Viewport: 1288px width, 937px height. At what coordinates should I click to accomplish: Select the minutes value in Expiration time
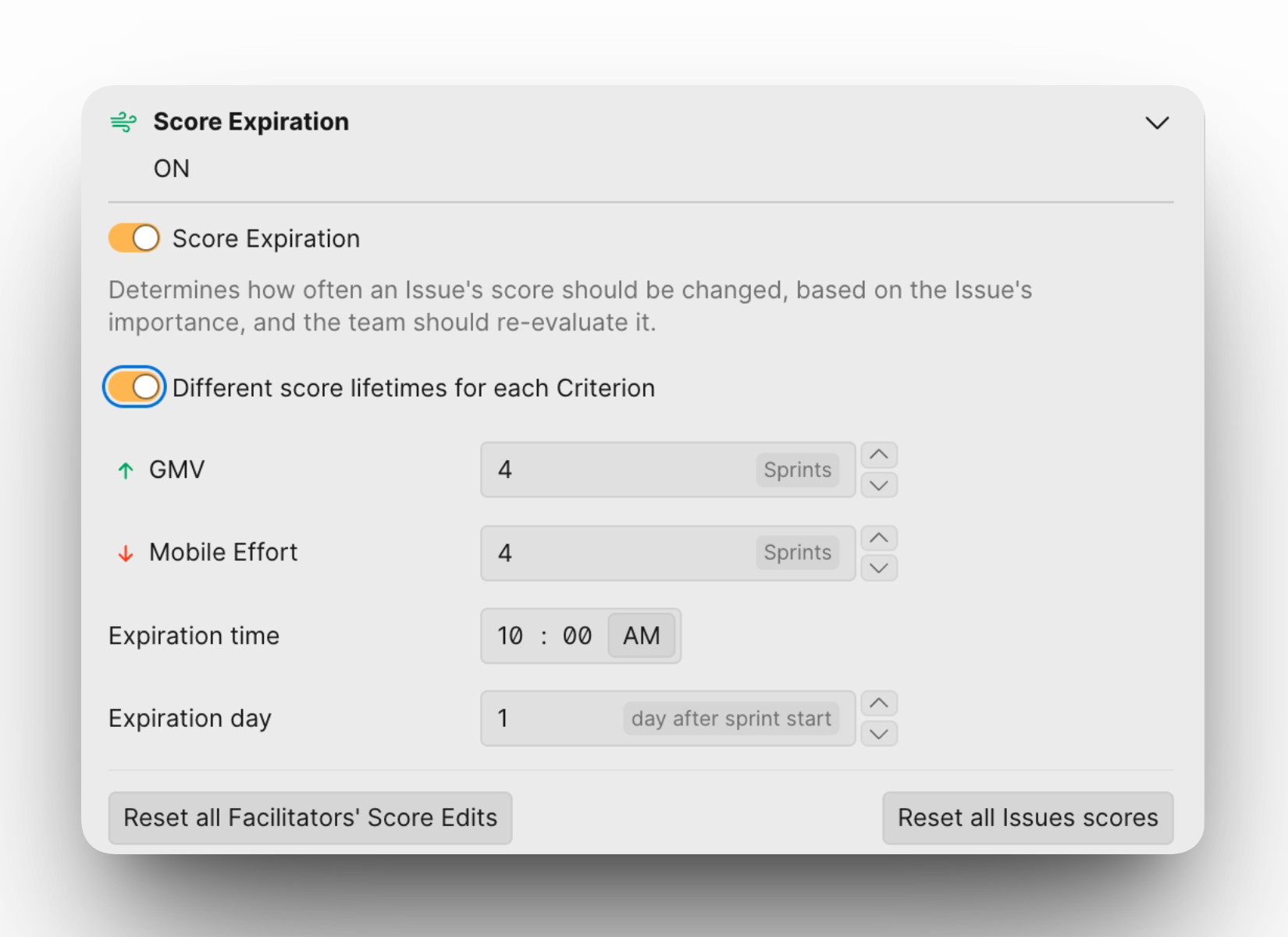577,636
